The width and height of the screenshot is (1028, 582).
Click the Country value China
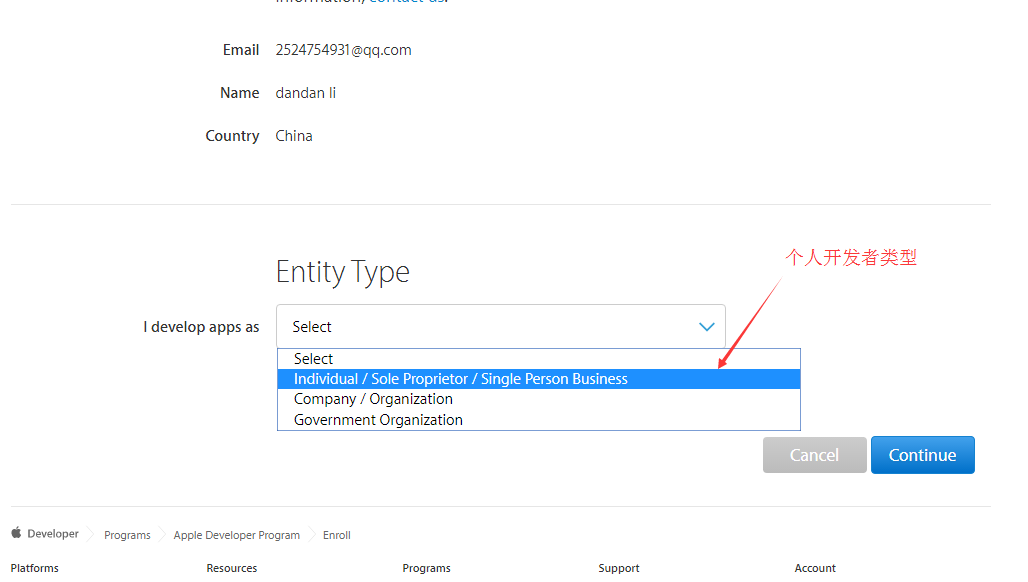294,136
